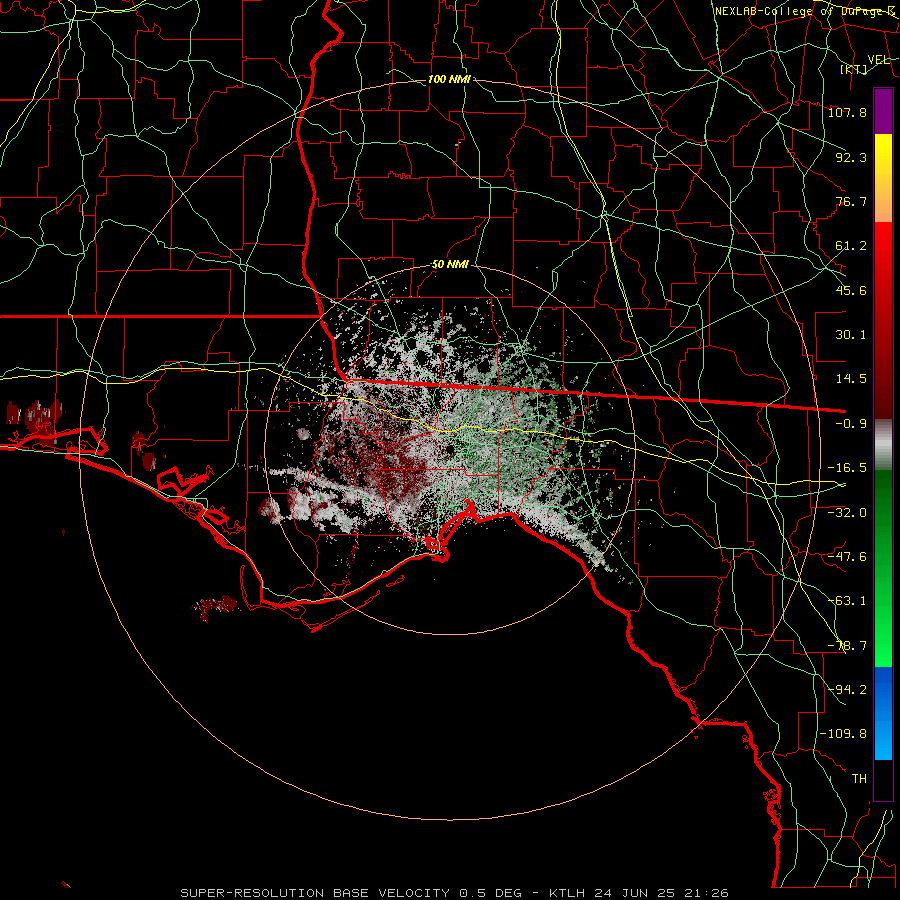Click the gray near-zero band of the color bar
This screenshot has width=900, height=900.
[883, 445]
